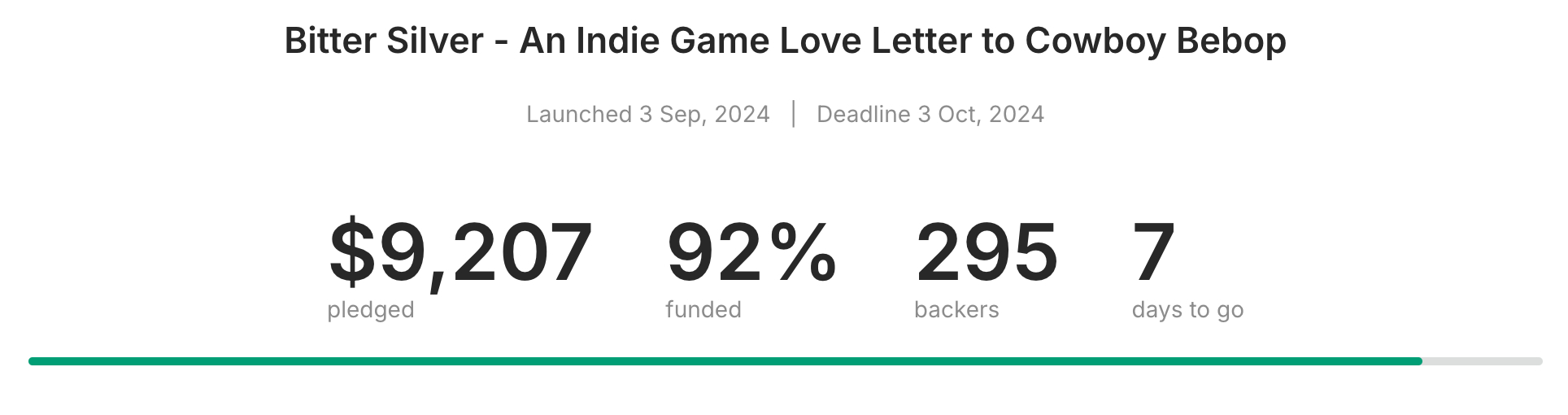This screenshot has height=415, width=1568.
Task: Click the divider between launch and deadline dates
Action: (x=793, y=114)
